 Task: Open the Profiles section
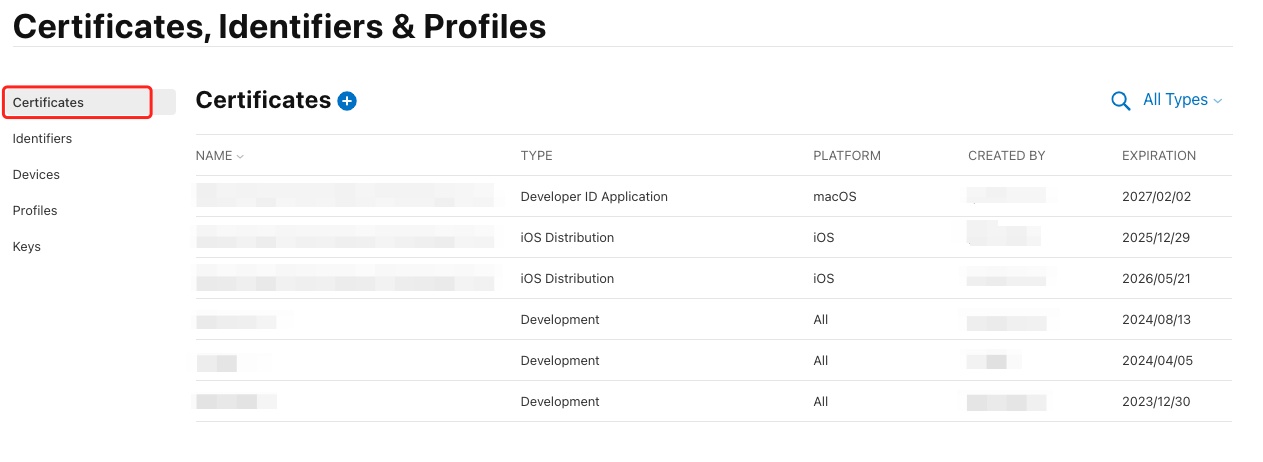pyautogui.click(x=35, y=211)
